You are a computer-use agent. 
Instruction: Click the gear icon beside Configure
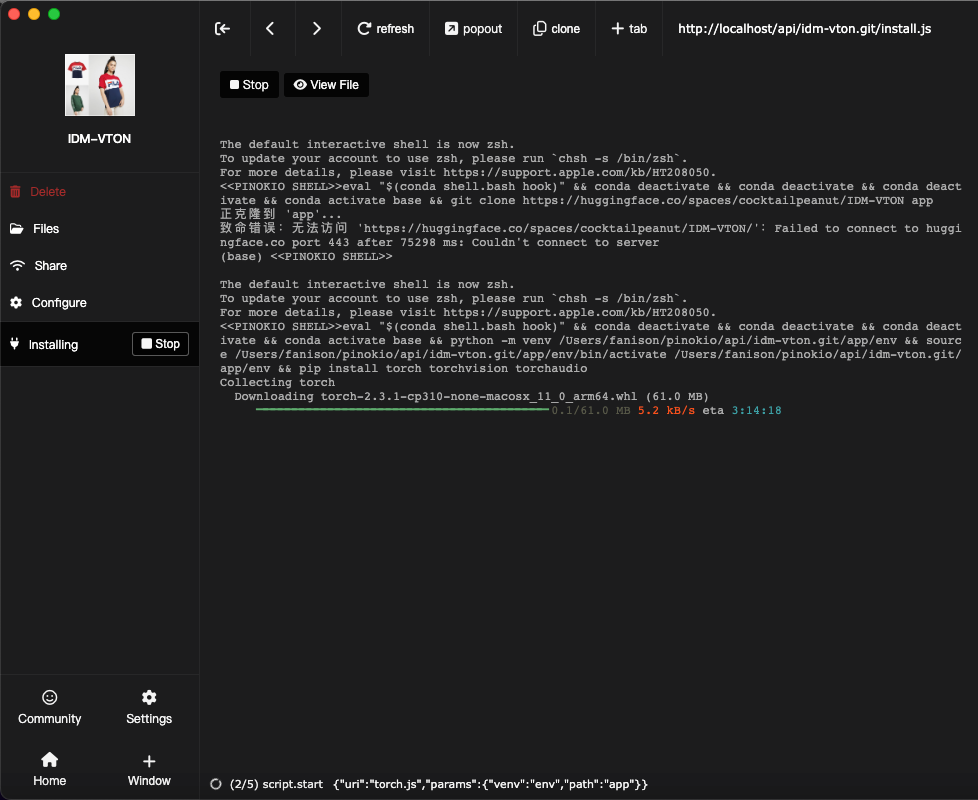(x=16, y=302)
